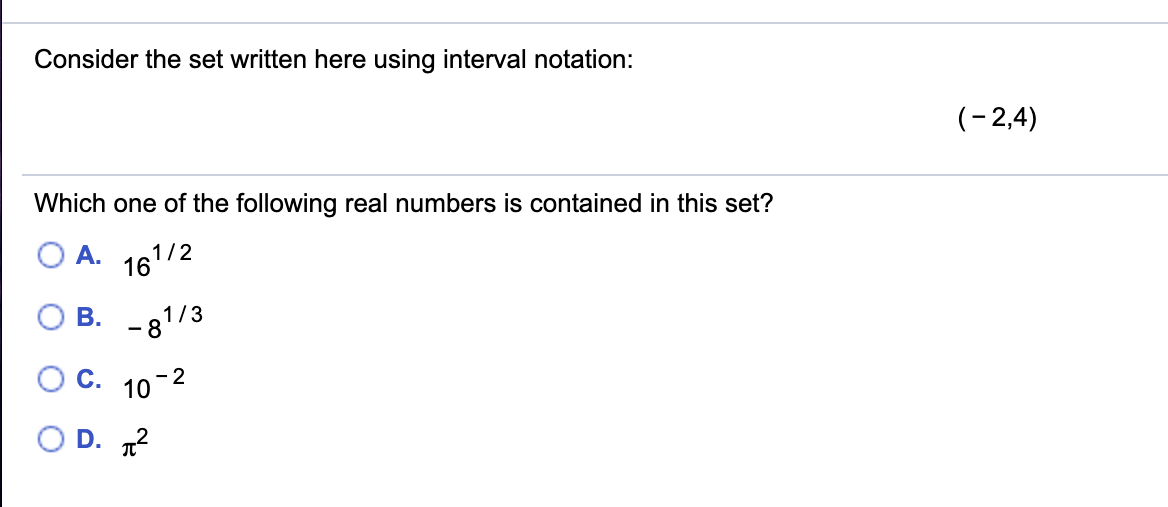Click the divider line above the question
This screenshot has height=507, width=1168.
[x=595, y=175]
